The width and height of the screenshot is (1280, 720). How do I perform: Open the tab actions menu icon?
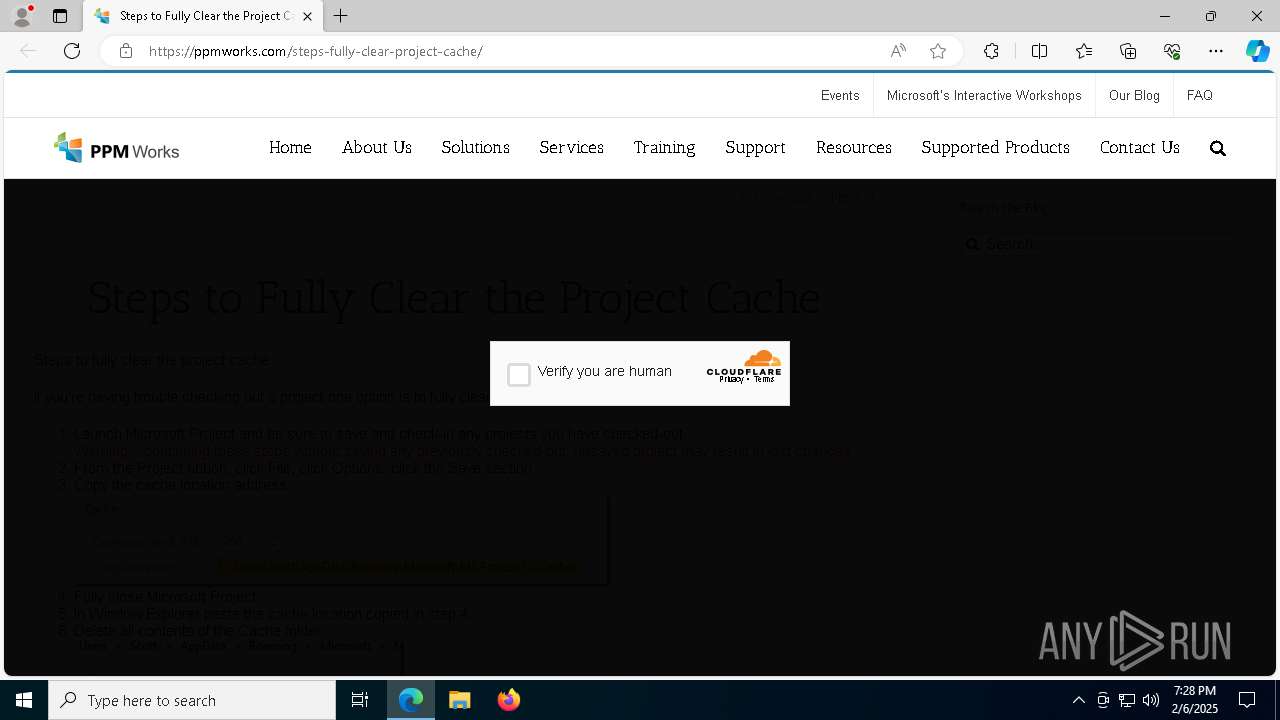(60, 16)
